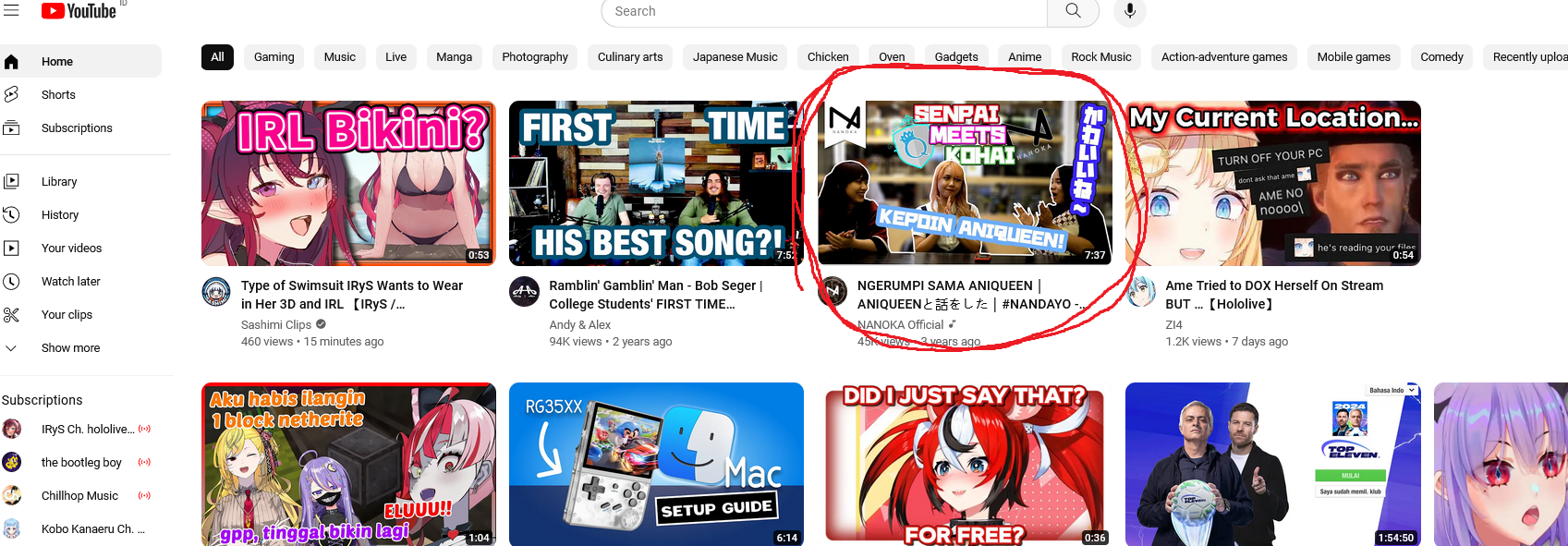Select the Culinary arts filter chip

pos(630,57)
